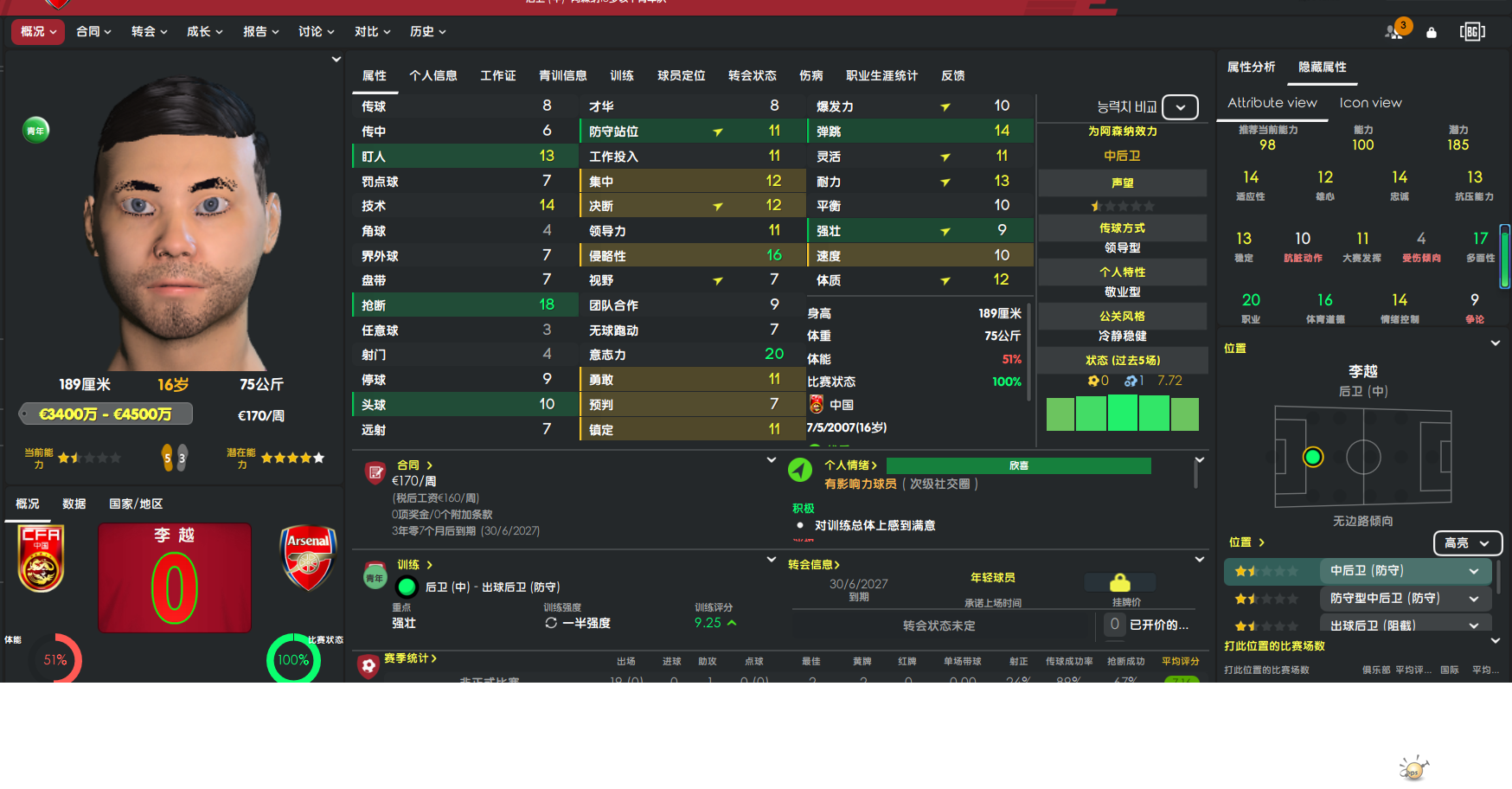Click the €3400万 - €4500万 value tag
The image size is (1512, 789).
pos(106,414)
